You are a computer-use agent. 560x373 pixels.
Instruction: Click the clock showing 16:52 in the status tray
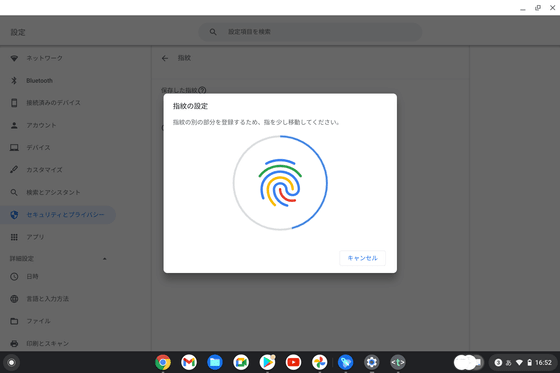tap(543, 363)
